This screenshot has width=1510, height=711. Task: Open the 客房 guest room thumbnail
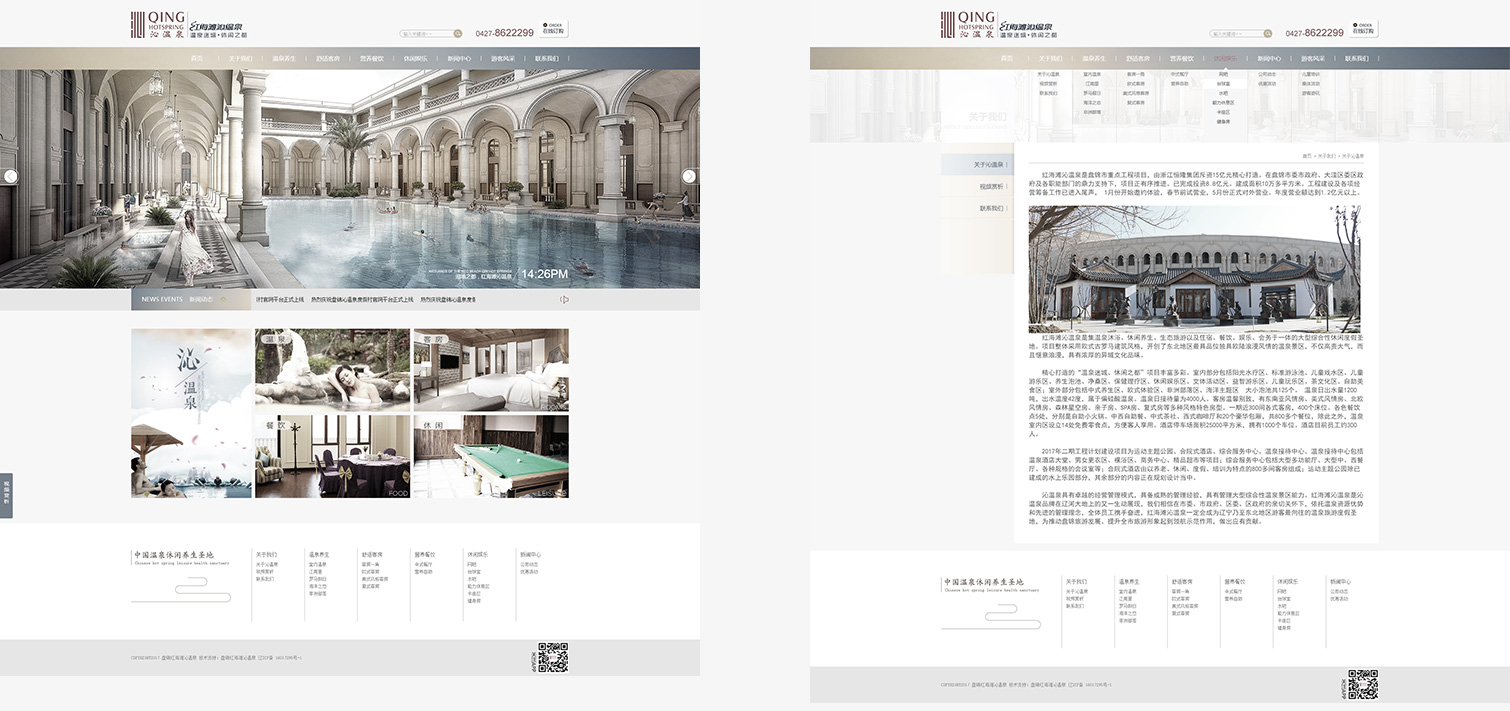[x=491, y=370]
